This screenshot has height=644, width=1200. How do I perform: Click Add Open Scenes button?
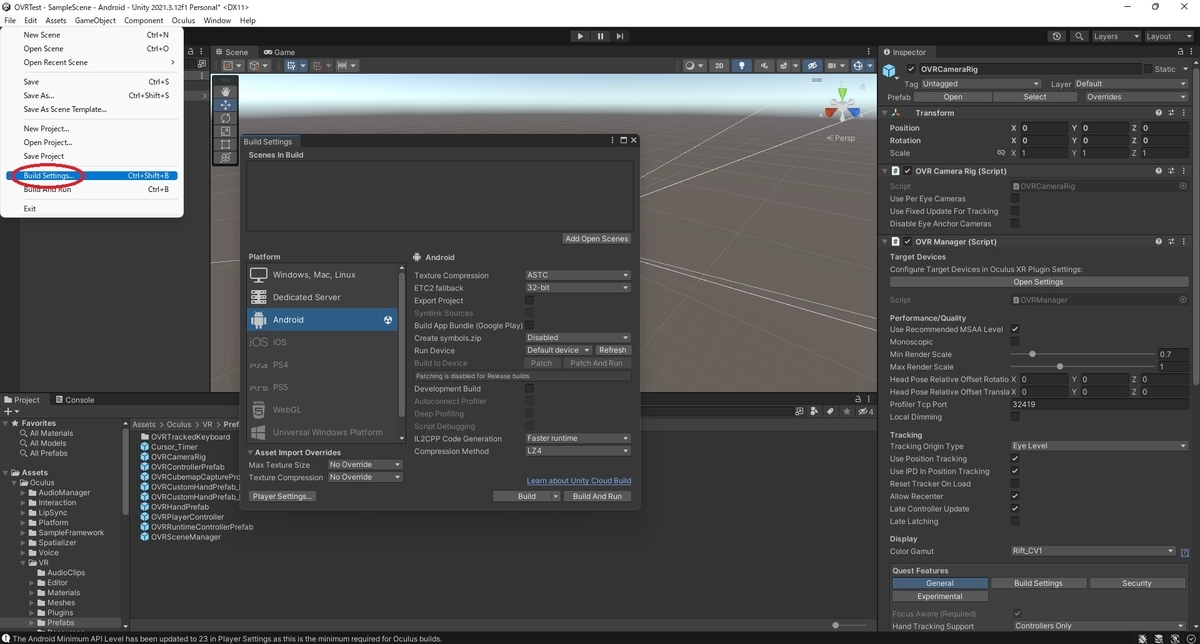click(x=597, y=239)
